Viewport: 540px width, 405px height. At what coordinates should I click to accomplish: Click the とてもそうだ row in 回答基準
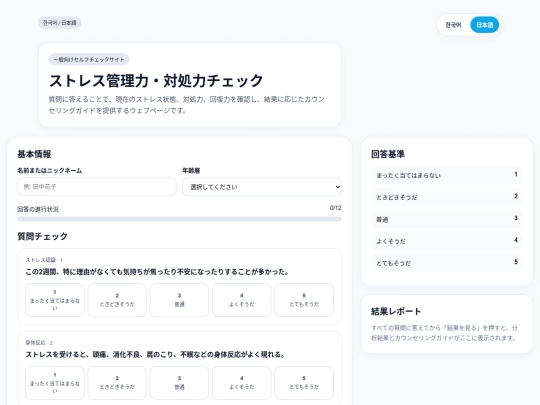click(x=447, y=263)
